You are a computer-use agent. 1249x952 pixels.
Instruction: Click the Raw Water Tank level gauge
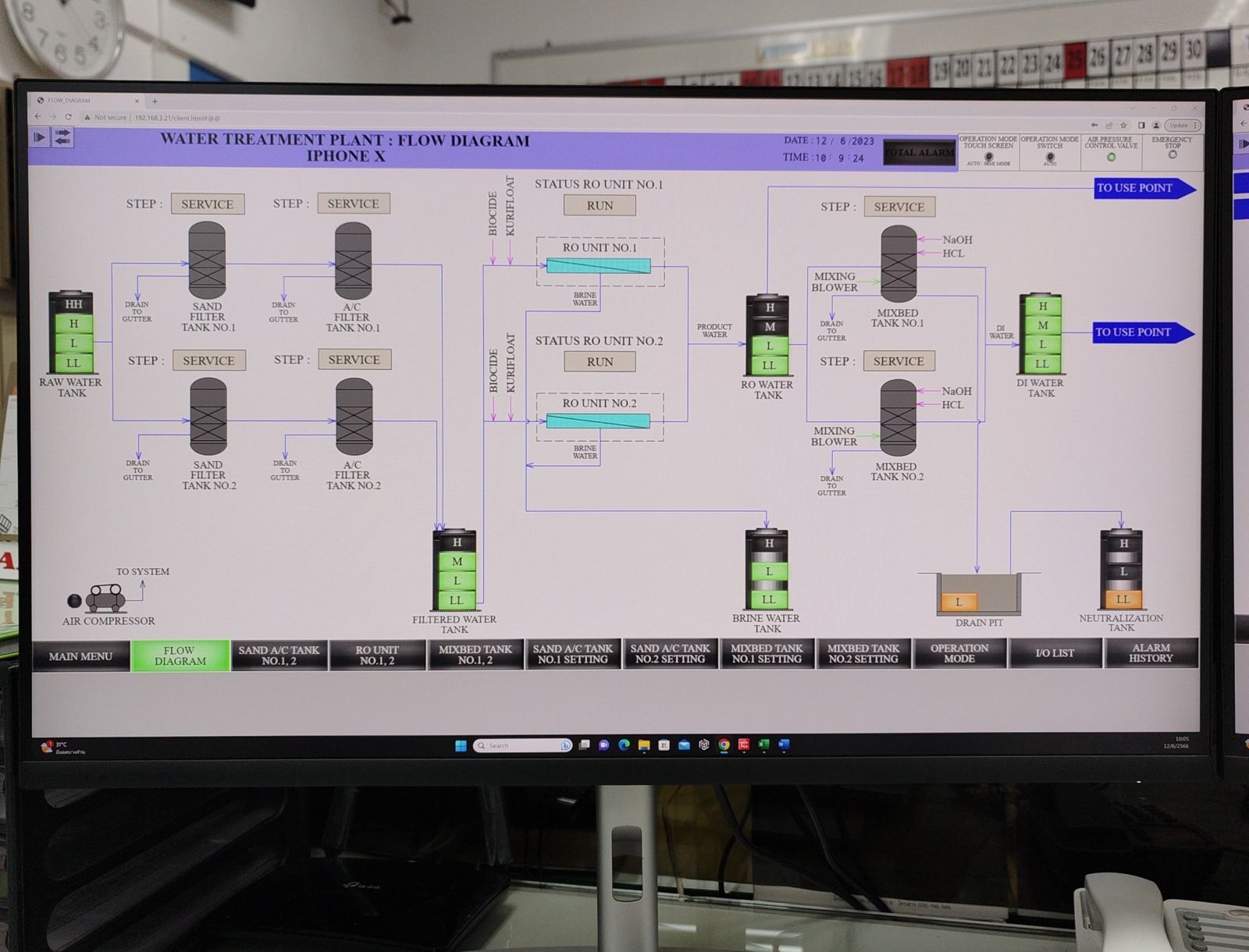72,333
